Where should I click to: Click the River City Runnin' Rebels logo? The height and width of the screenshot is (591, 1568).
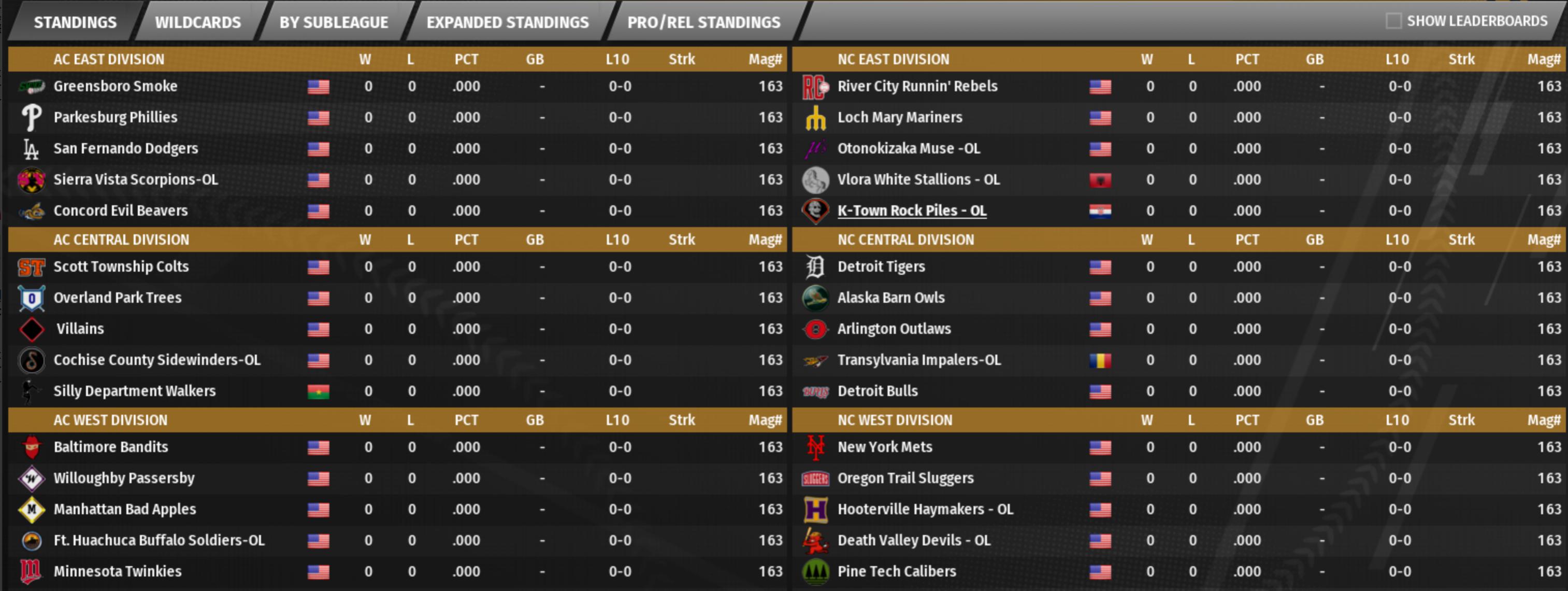point(815,87)
